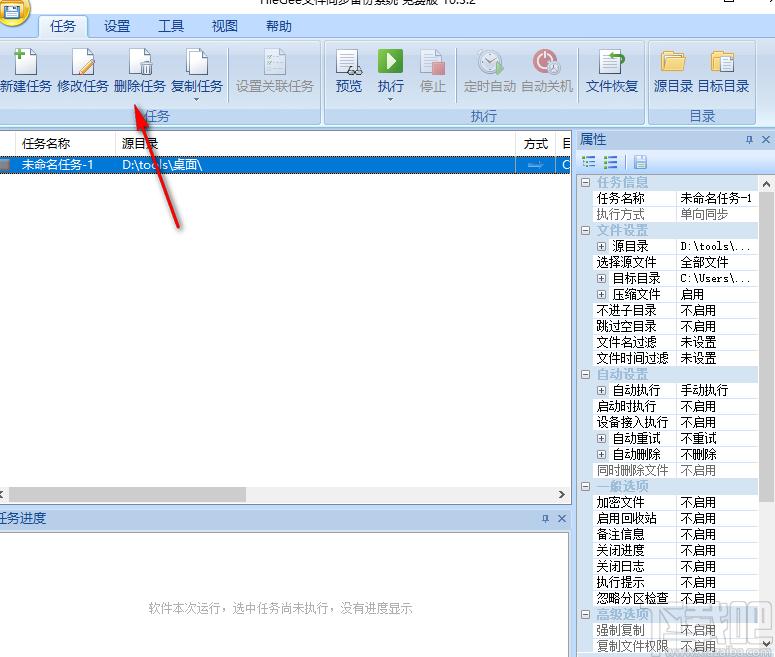Click the Timed Auto (定时自动) clock icon

coord(490,61)
